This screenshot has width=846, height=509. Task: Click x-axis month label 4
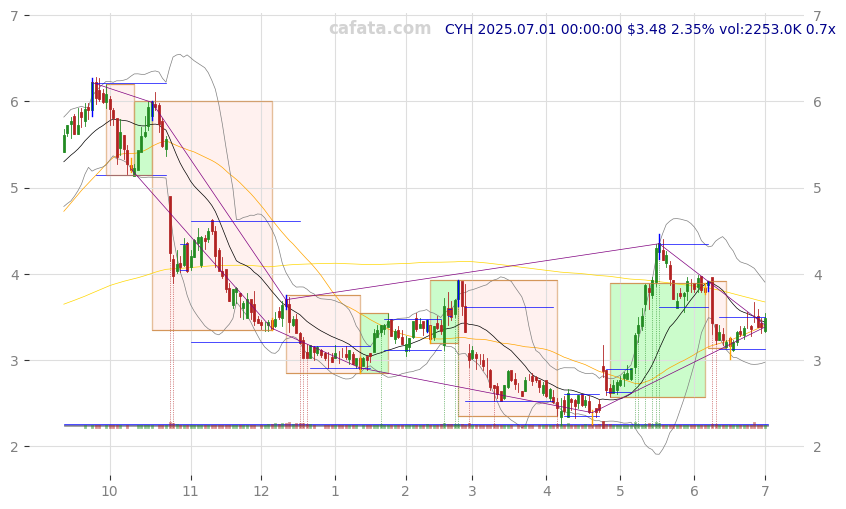547,491
